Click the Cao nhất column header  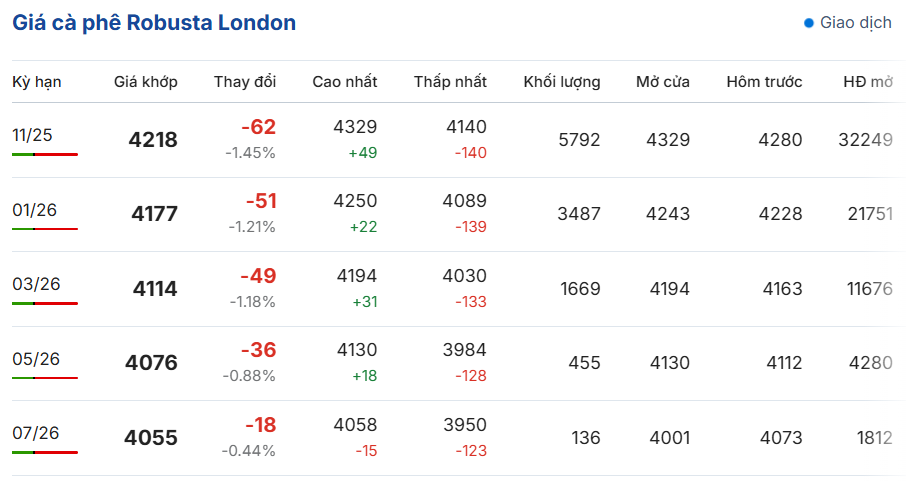point(345,82)
